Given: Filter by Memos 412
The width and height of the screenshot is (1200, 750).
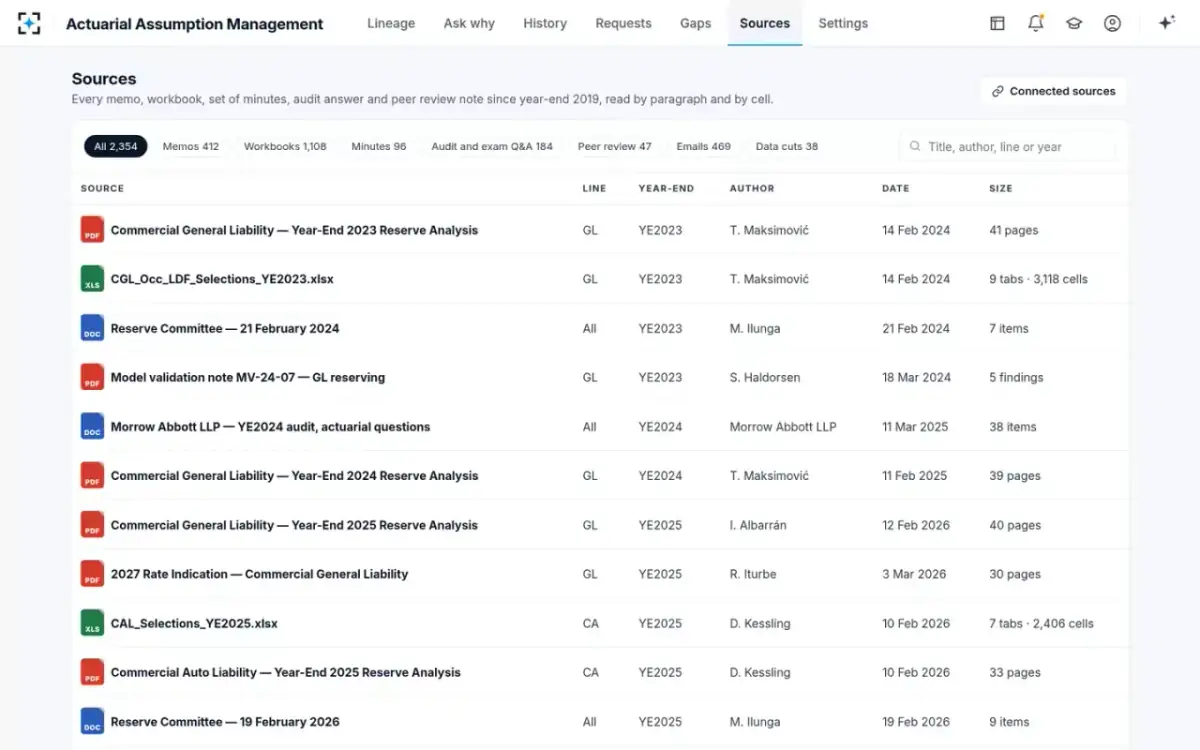Looking at the screenshot, I should (191, 146).
